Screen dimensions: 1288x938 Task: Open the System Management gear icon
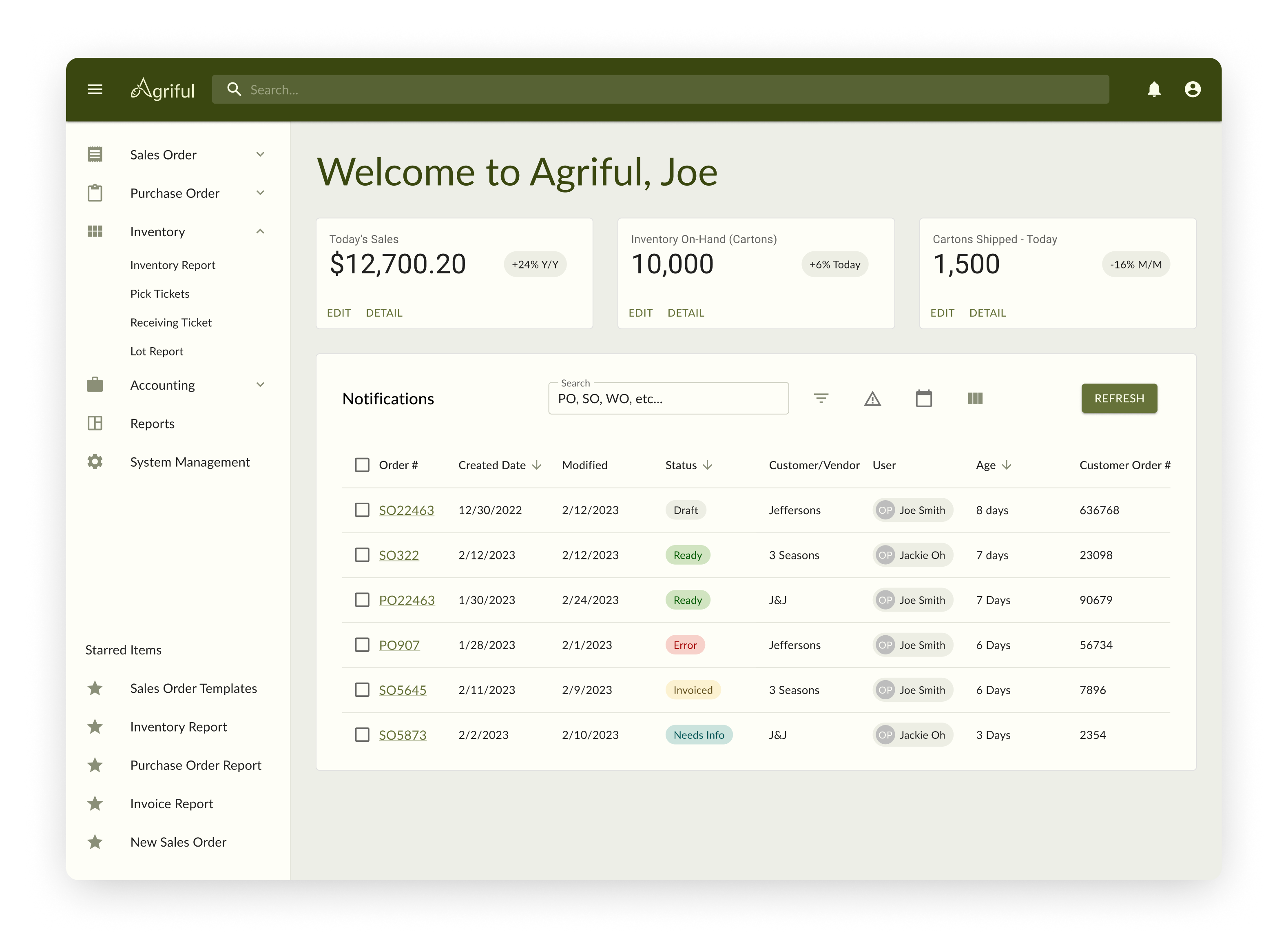click(x=95, y=461)
